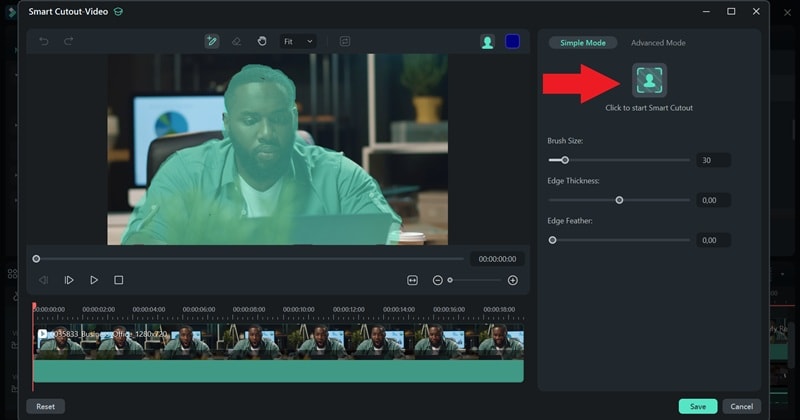Close the Smart Cutout-Video window
The height and width of the screenshot is (420, 800).
[x=756, y=11]
